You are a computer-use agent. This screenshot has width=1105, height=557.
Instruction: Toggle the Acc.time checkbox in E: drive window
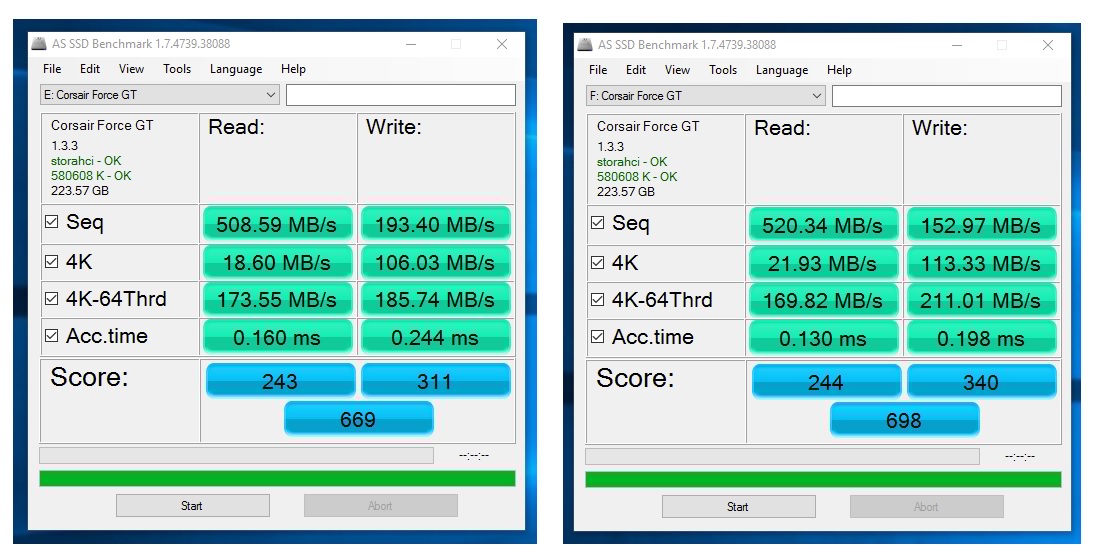[x=51, y=336]
